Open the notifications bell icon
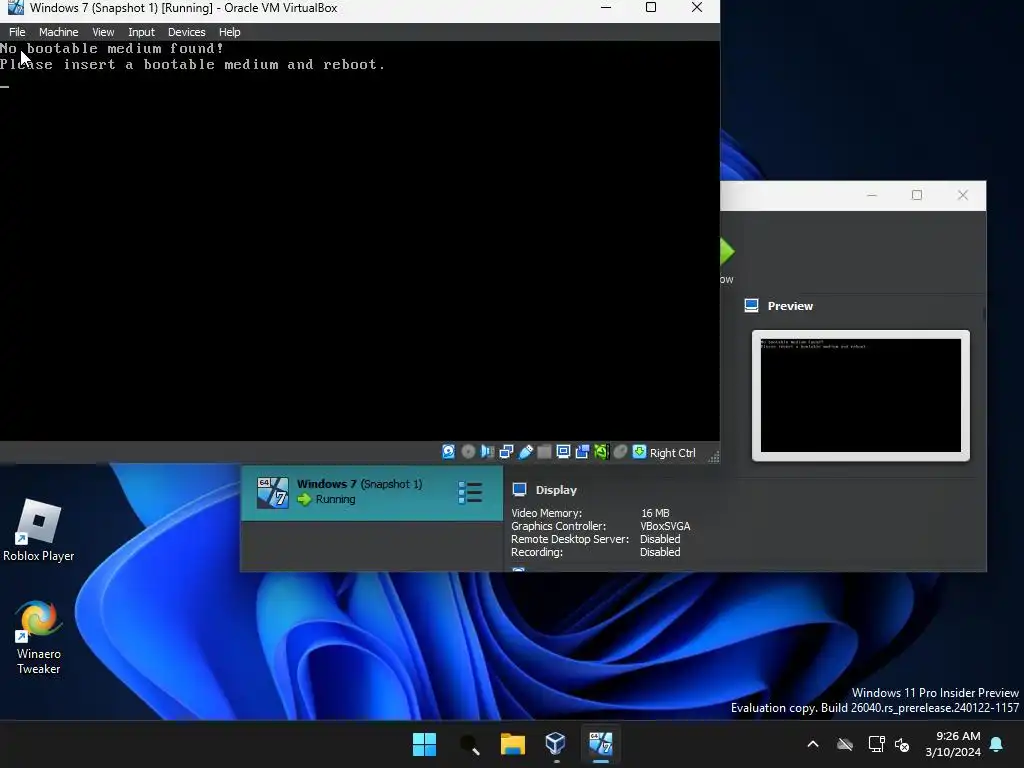 pos(997,744)
